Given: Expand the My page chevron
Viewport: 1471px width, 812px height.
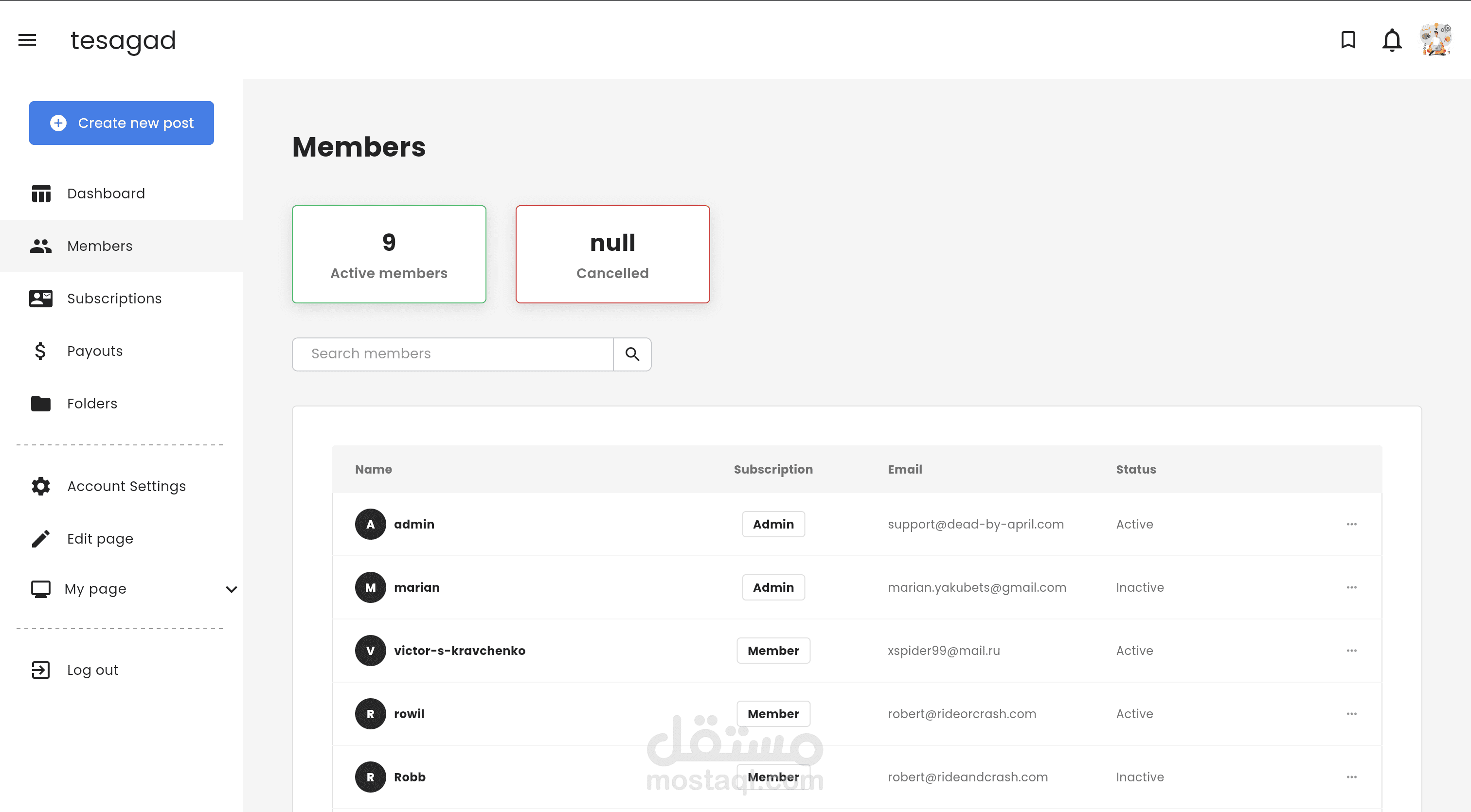Looking at the screenshot, I should 231,589.
